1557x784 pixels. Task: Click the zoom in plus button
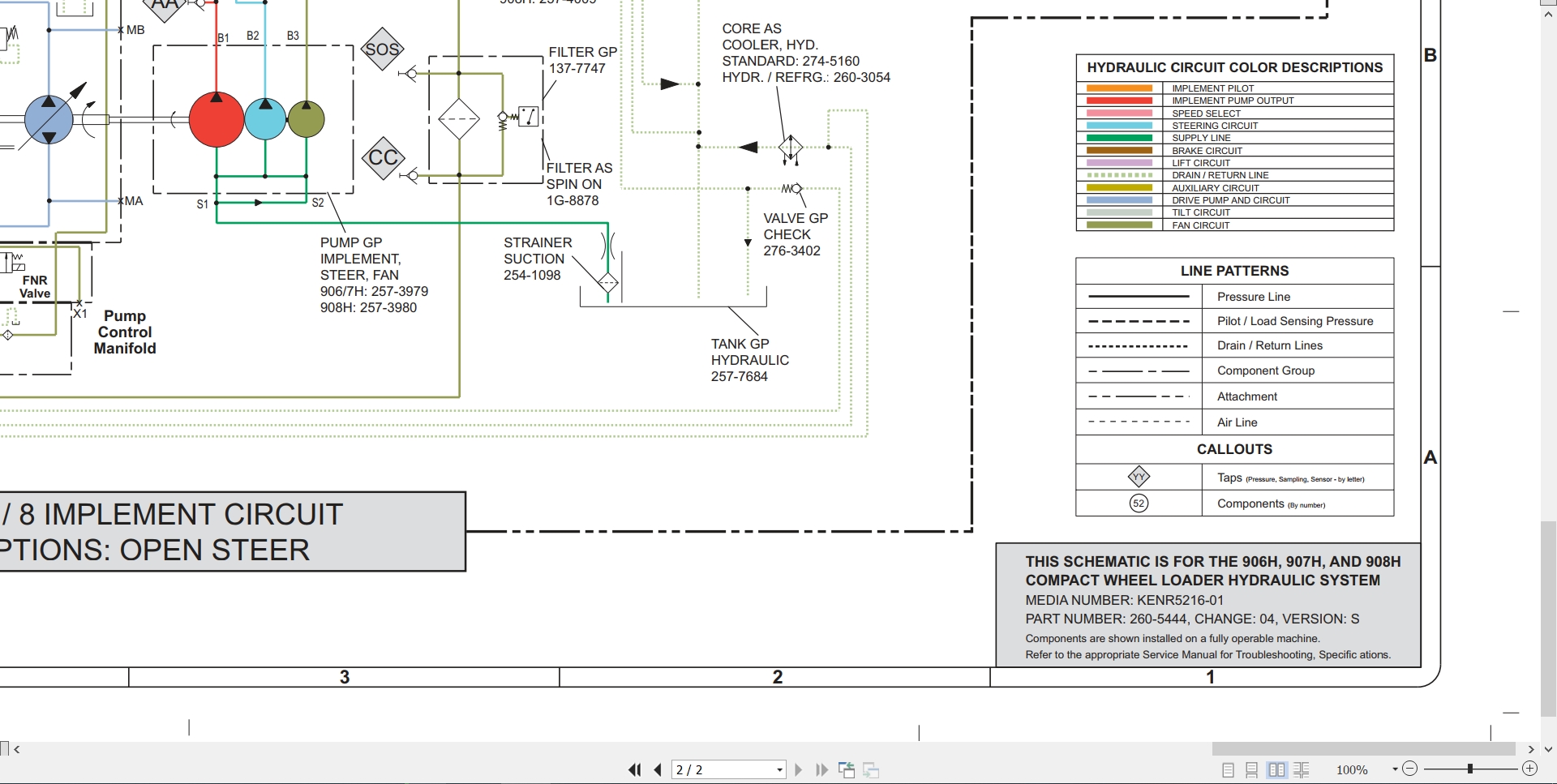tap(1529, 768)
